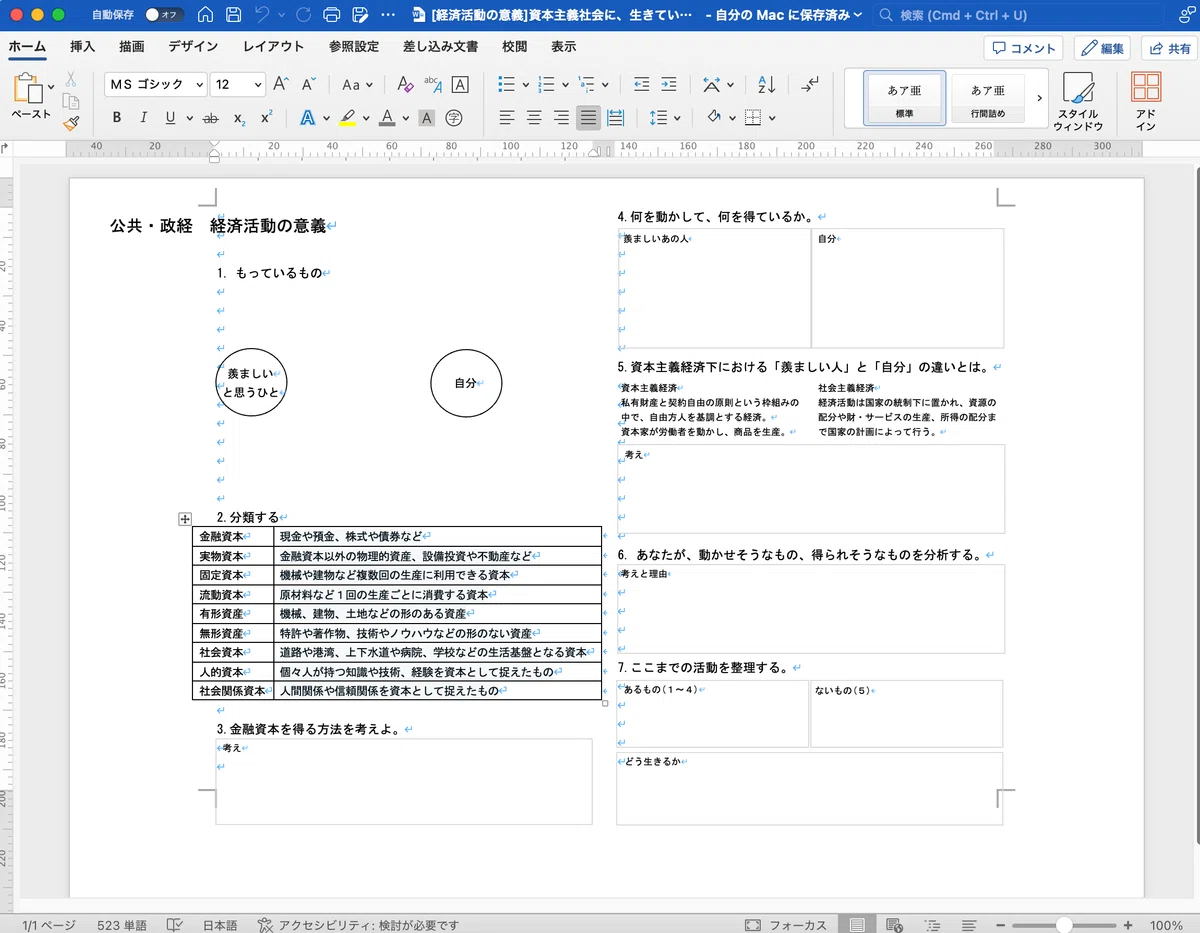Click the text highlight color button

[x=347, y=118]
